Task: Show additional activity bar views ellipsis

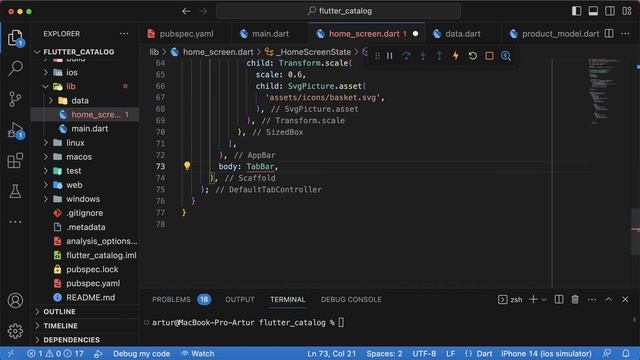Action: (x=15, y=222)
